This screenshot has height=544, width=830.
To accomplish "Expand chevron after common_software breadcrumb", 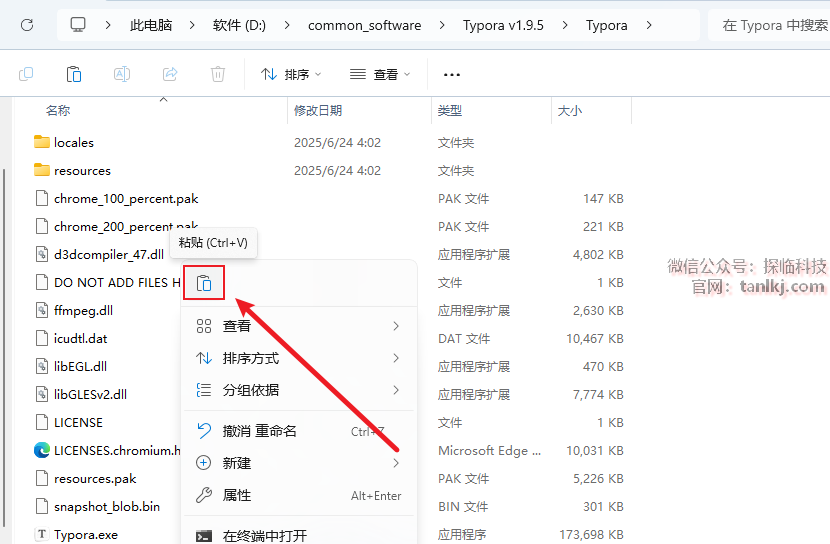I will pos(442,25).
